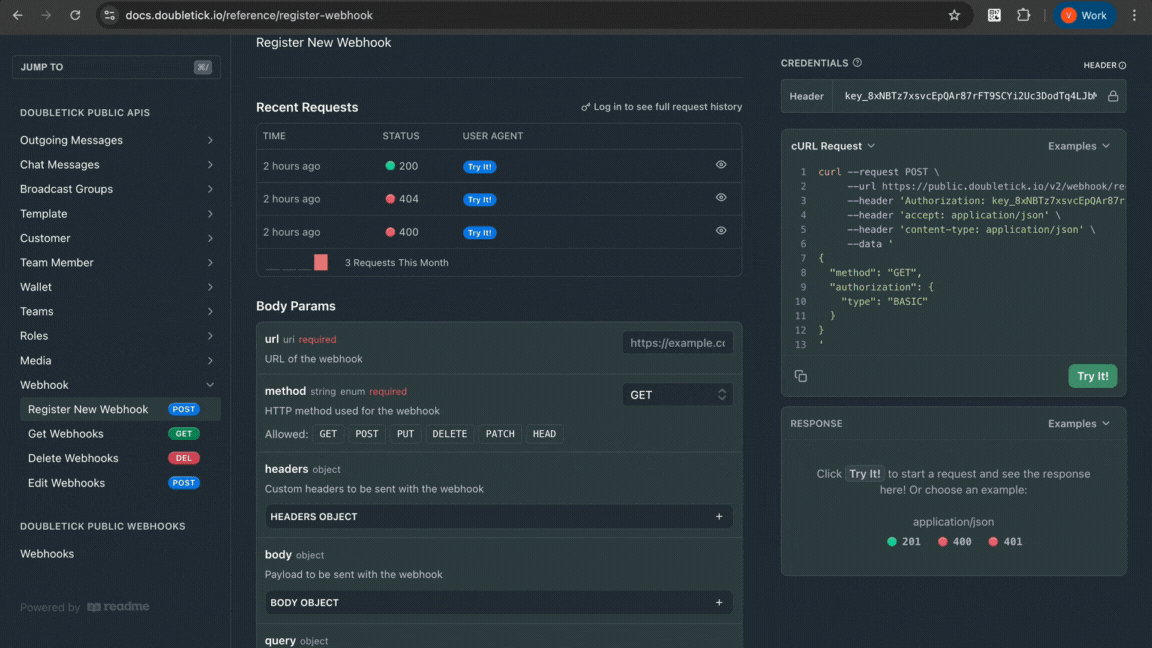Reload the page using browser refresh icon

pos(75,15)
